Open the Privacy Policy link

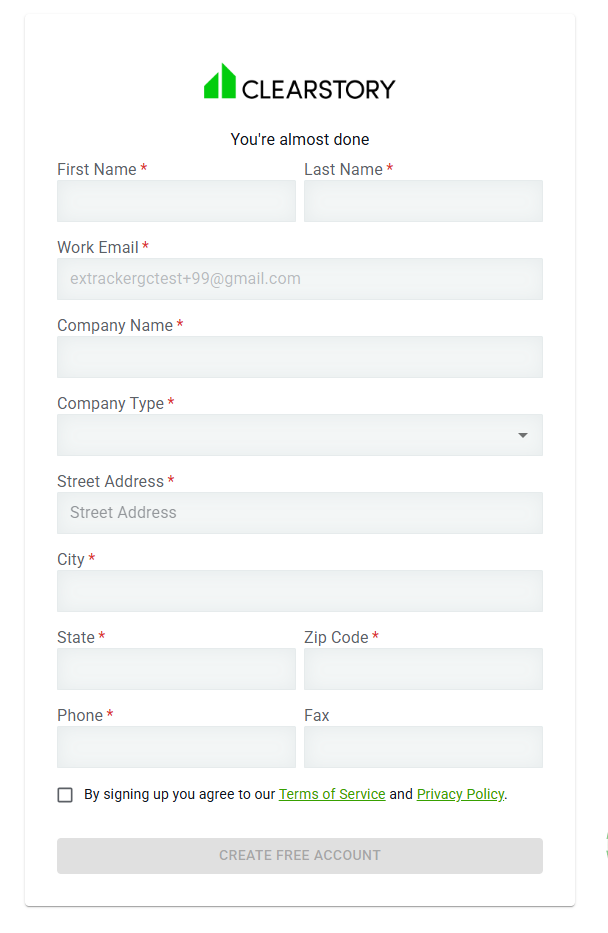click(x=460, y=794)
